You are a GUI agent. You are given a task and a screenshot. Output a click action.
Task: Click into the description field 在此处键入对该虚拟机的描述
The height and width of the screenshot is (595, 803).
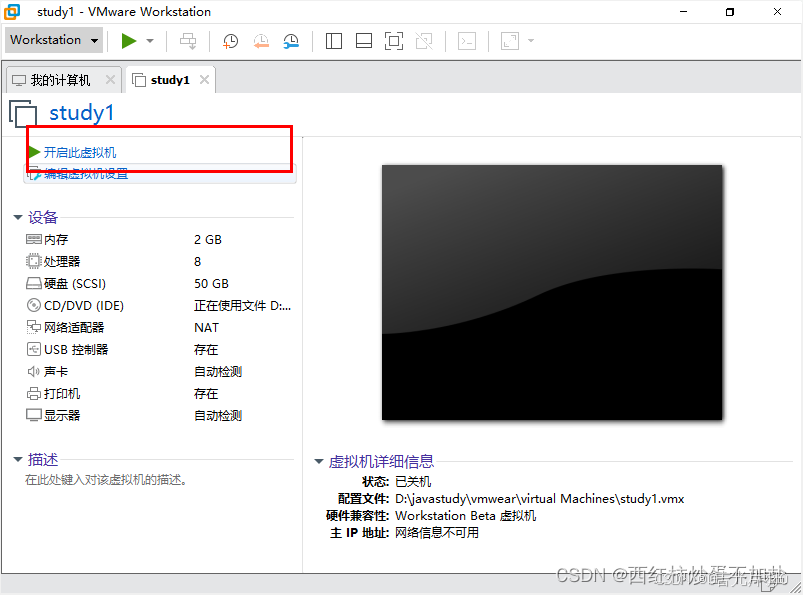click(x=106, y=480)
